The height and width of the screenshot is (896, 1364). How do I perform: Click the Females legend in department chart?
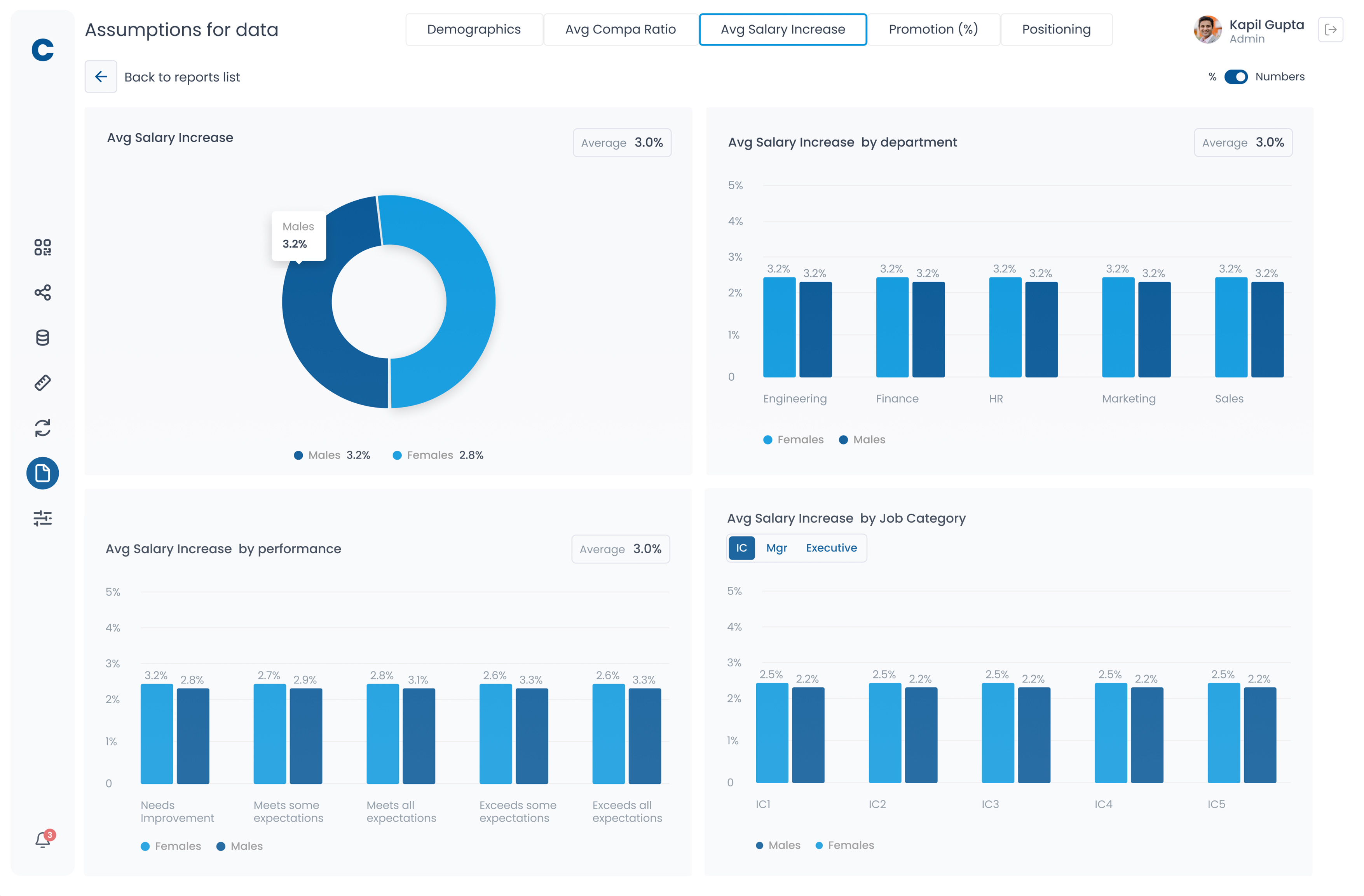[x=793, y=439]
